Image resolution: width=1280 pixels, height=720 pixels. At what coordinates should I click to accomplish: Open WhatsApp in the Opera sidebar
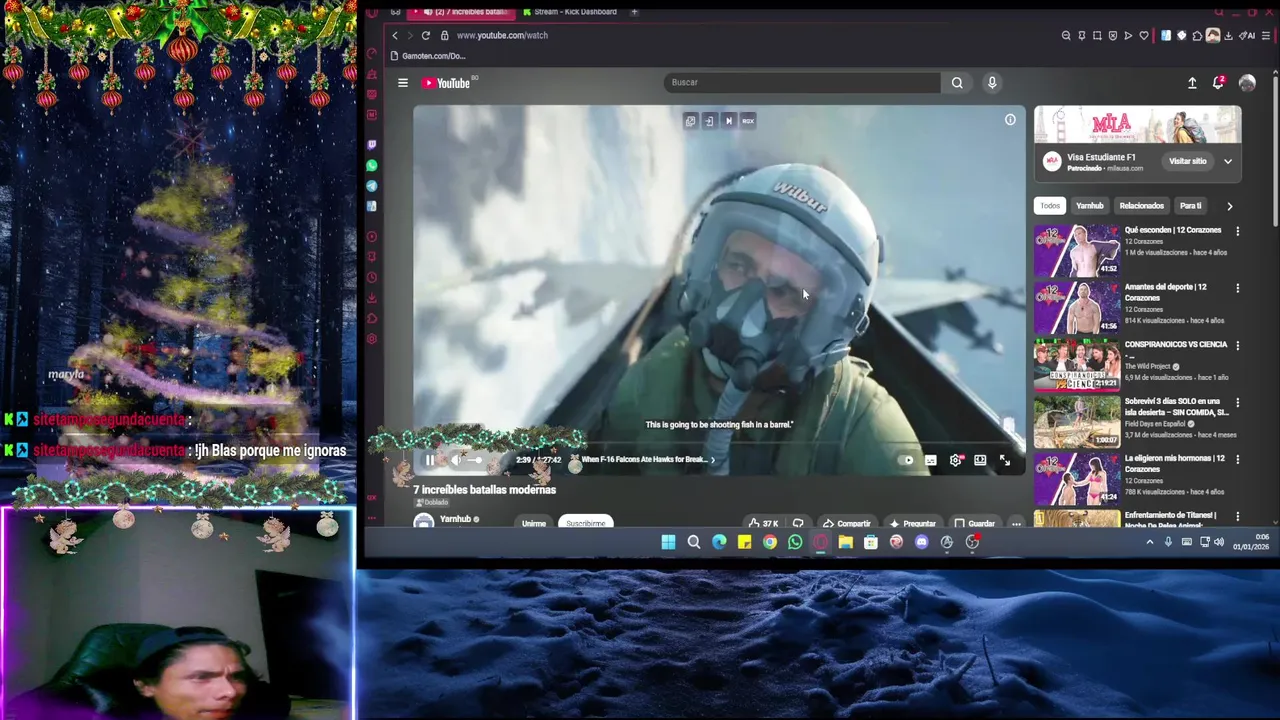[372, 165]
